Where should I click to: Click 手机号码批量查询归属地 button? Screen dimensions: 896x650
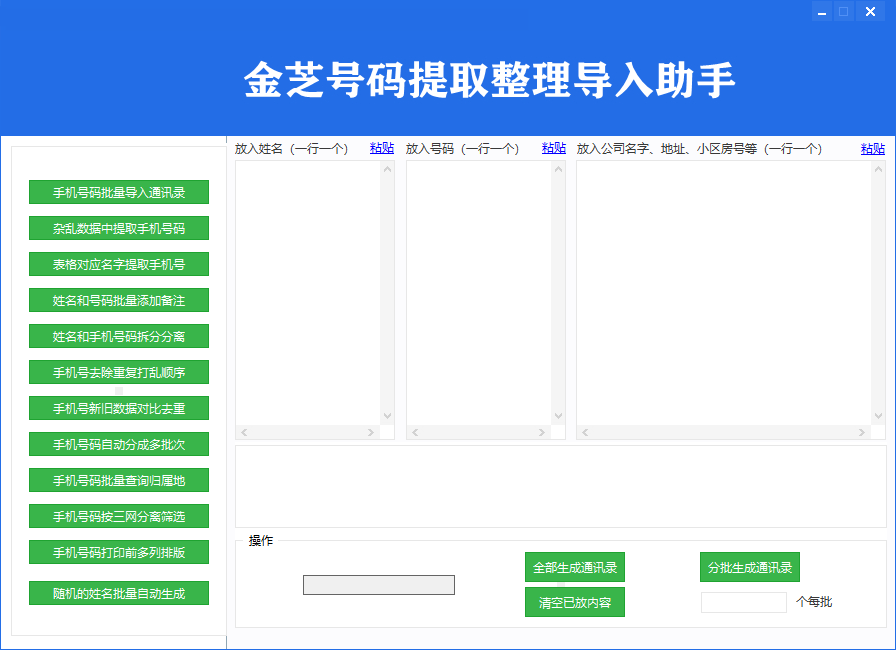pyautogui.click(x=118, y=480)
